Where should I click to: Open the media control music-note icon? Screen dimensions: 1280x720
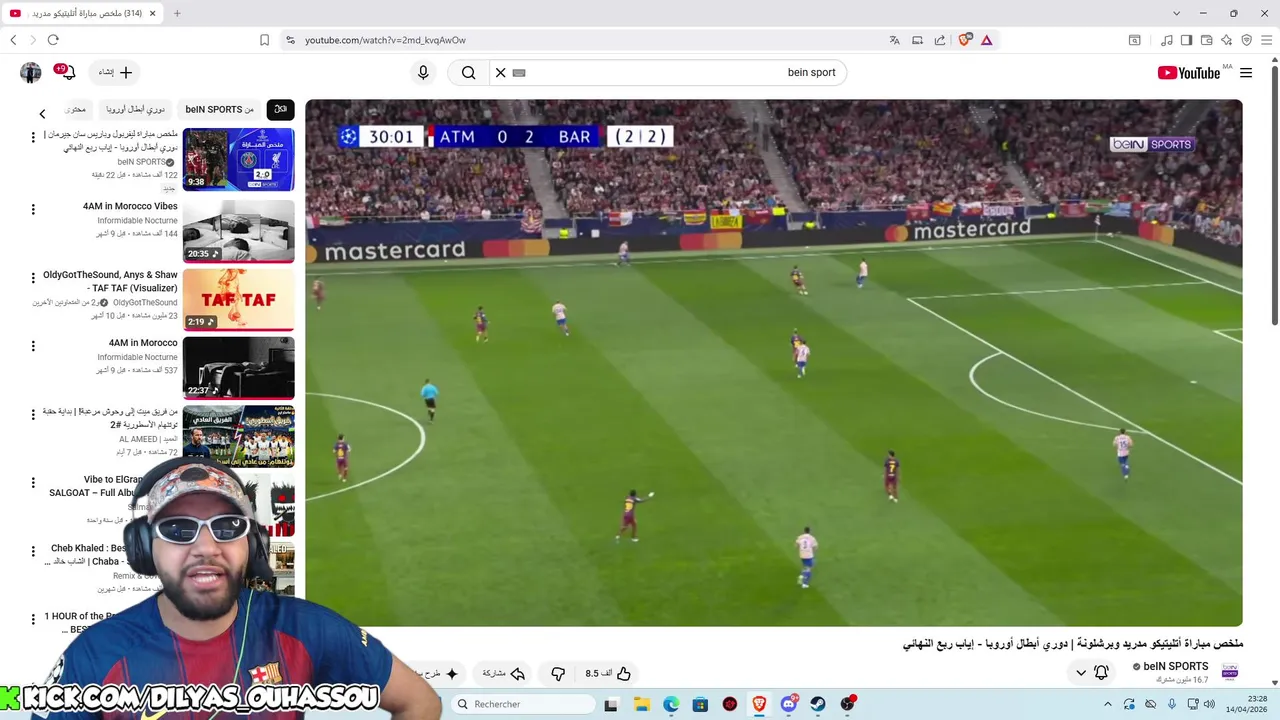tap(1167, 40)
